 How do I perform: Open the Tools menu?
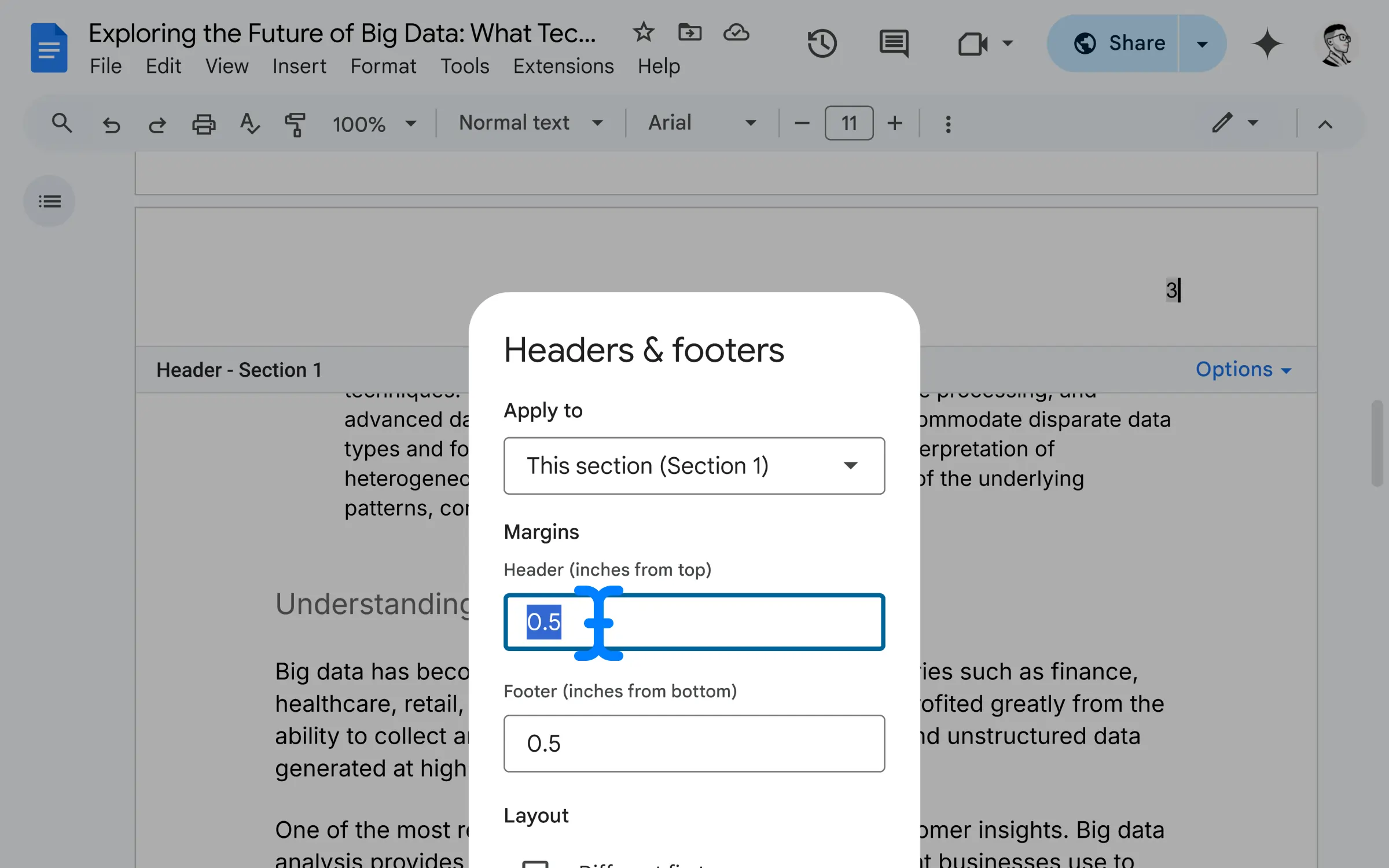465,66
